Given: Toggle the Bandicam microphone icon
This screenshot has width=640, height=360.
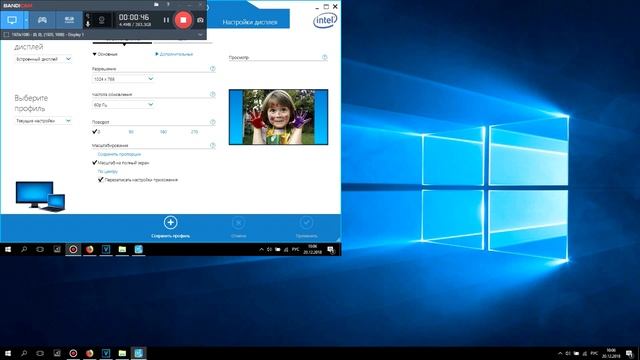Looking at the screenshot, I should pyautogui.click(x=88, y=24).
